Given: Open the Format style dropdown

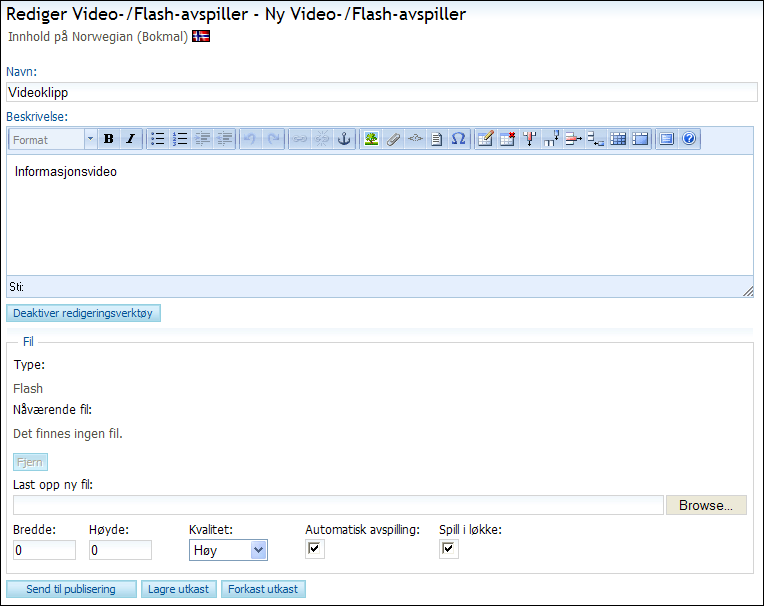Looking at the screenshot, I should (53, 140).
